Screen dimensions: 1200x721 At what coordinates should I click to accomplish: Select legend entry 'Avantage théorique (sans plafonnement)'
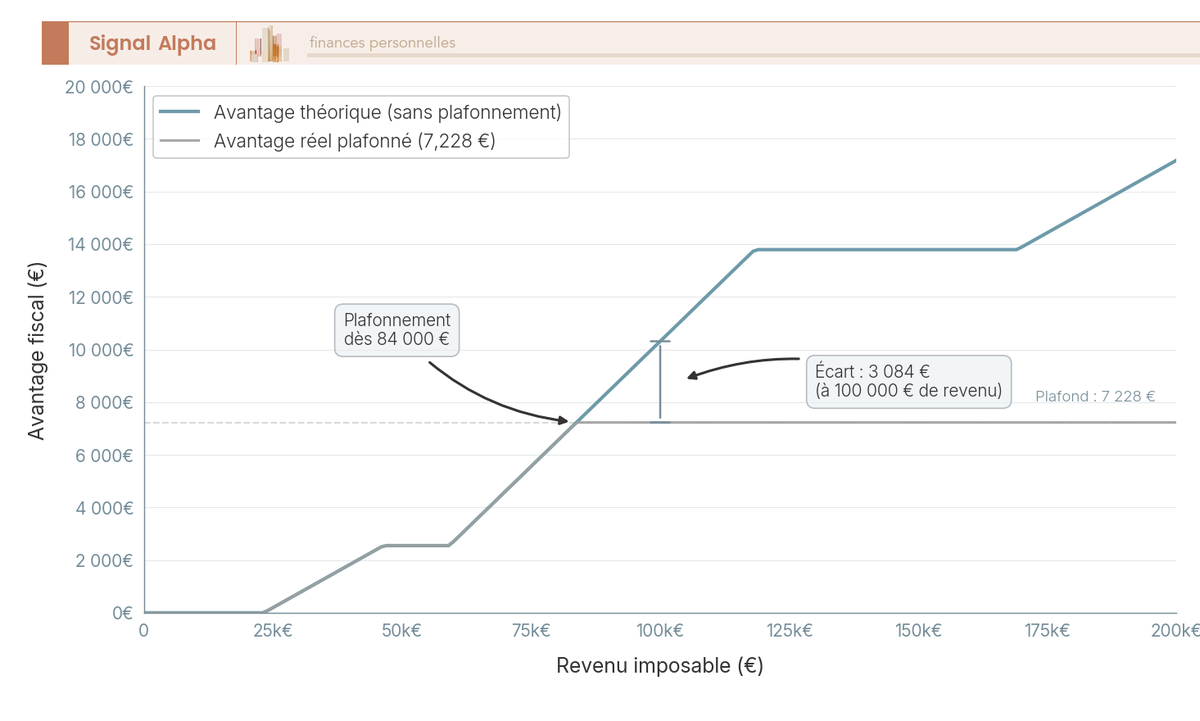click(x=388, y=112)
